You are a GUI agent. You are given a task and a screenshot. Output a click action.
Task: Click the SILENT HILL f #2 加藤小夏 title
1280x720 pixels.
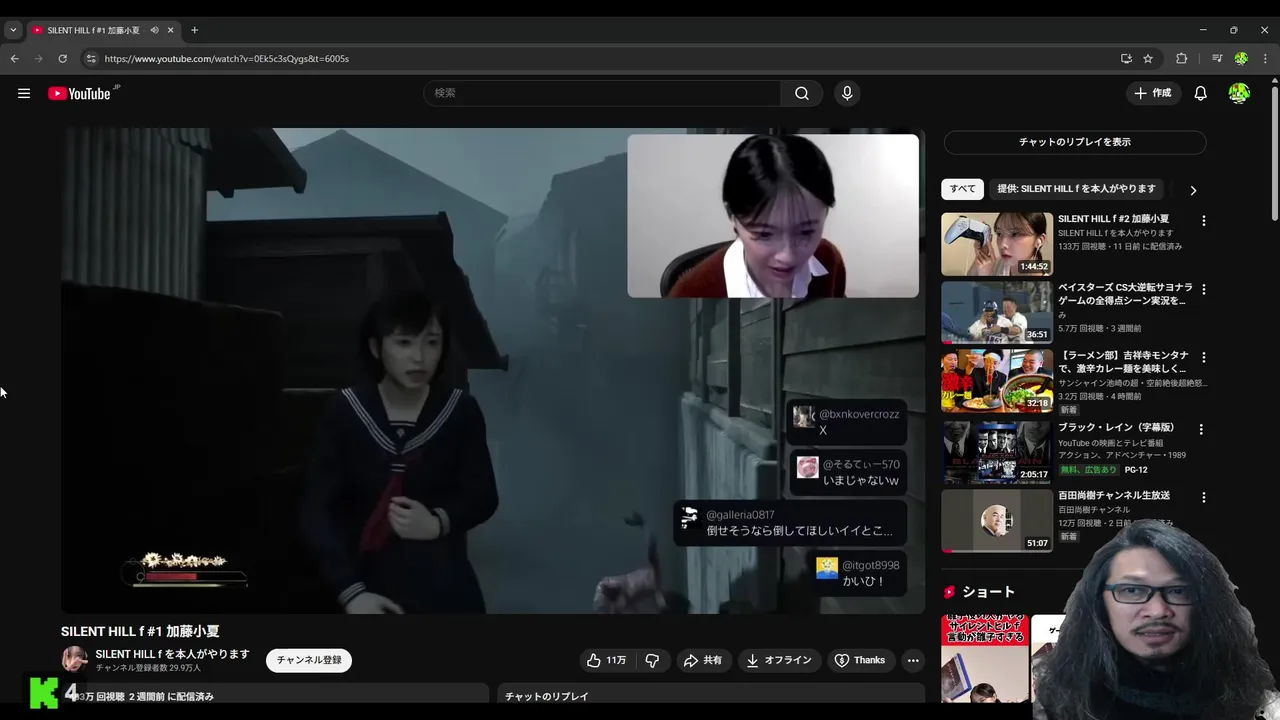[x=1113, y=219]
